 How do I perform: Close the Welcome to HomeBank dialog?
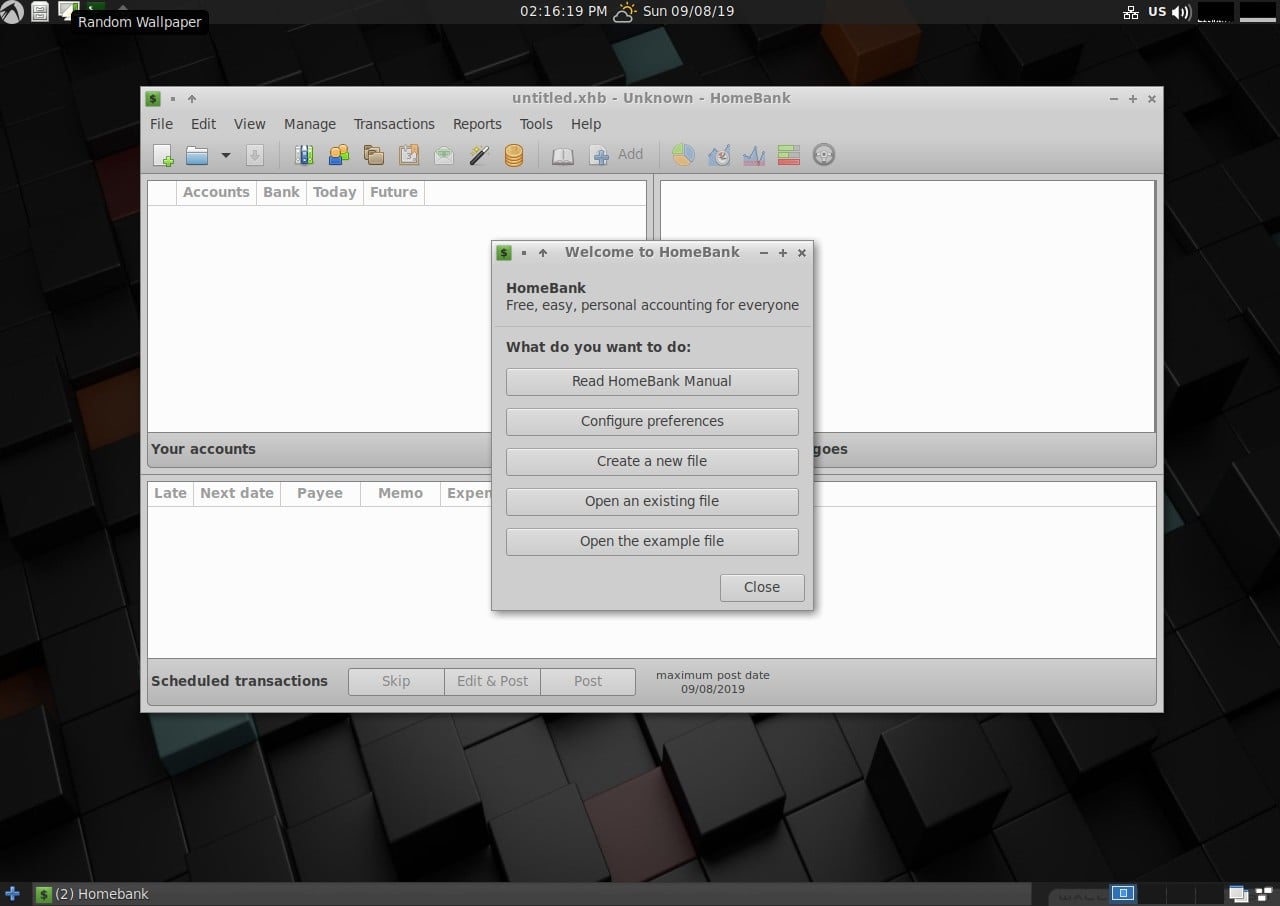pyautogui.click(x=762, y=587)
